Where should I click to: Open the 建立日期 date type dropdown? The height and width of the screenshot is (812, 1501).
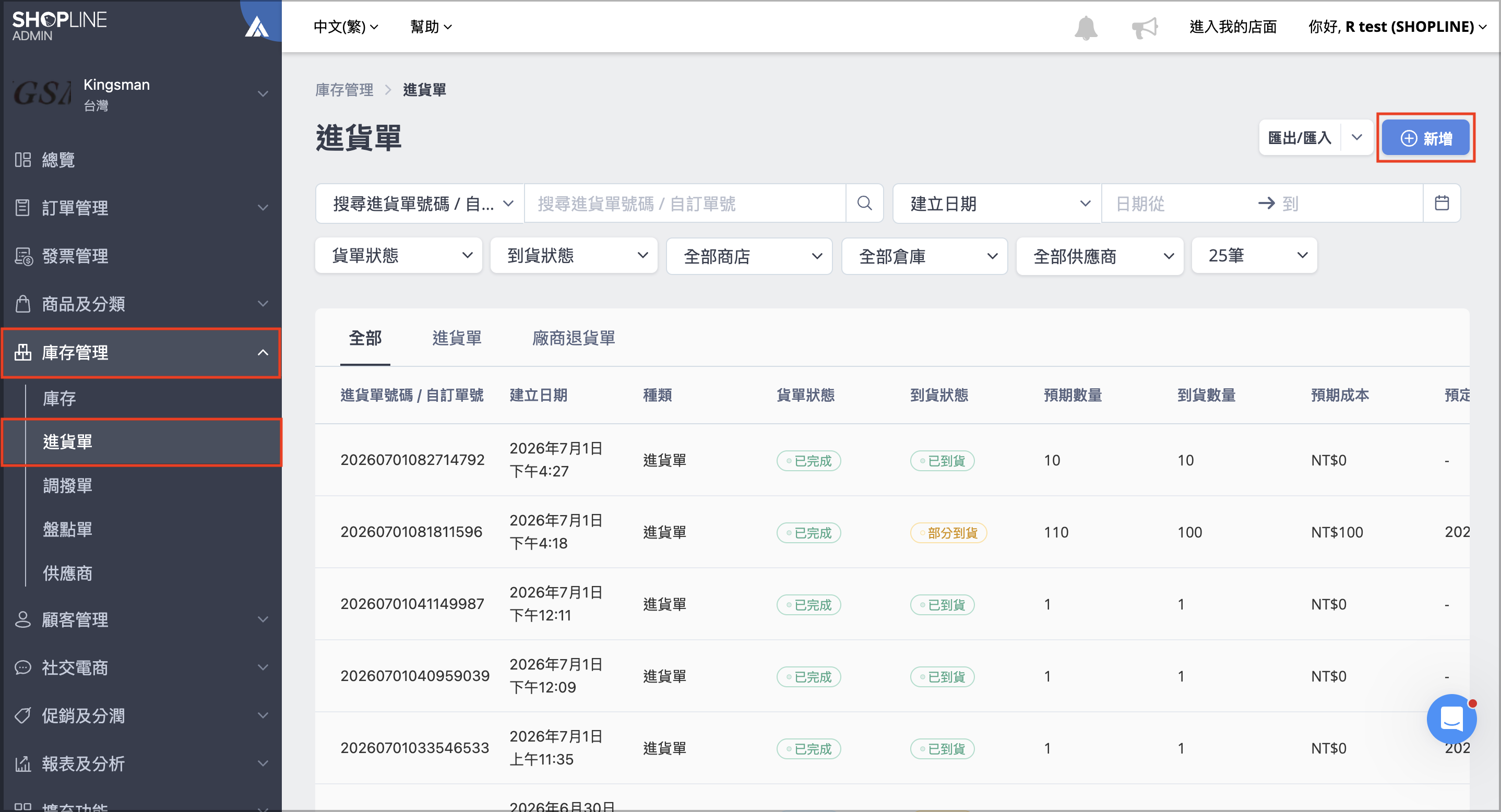(997, 204)
